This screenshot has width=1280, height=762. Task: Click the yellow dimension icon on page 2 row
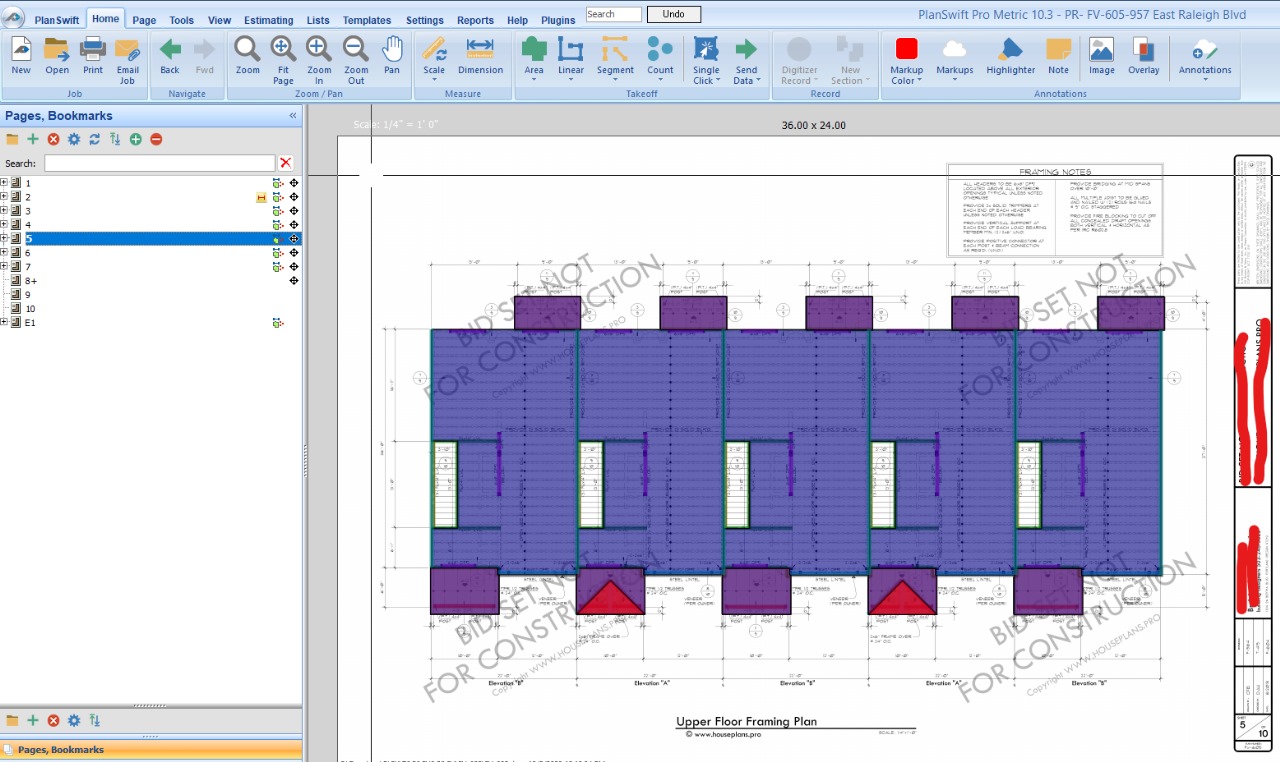tap(262, 197)
